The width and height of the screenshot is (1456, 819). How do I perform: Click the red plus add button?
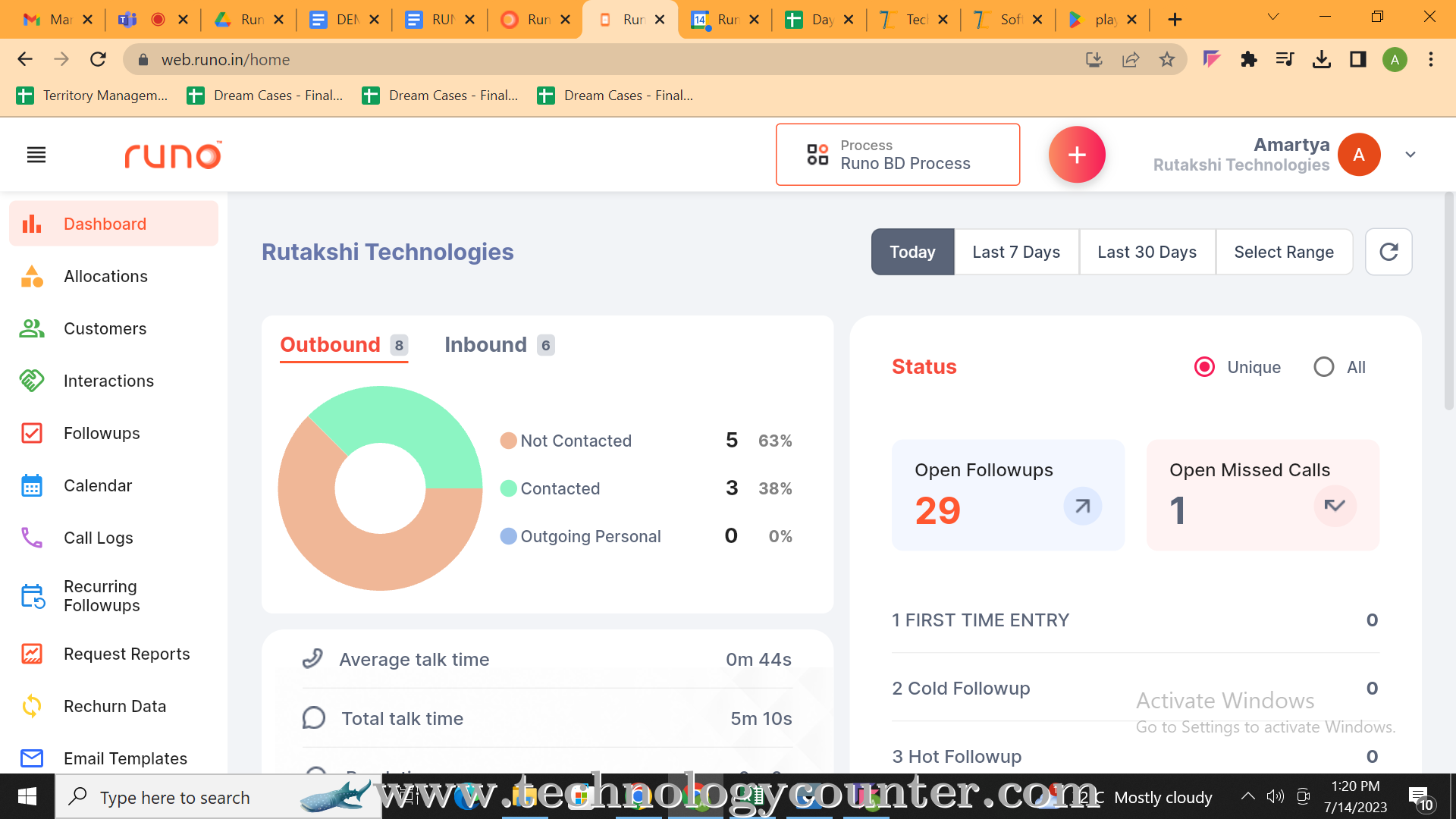tap(1077, 155)
